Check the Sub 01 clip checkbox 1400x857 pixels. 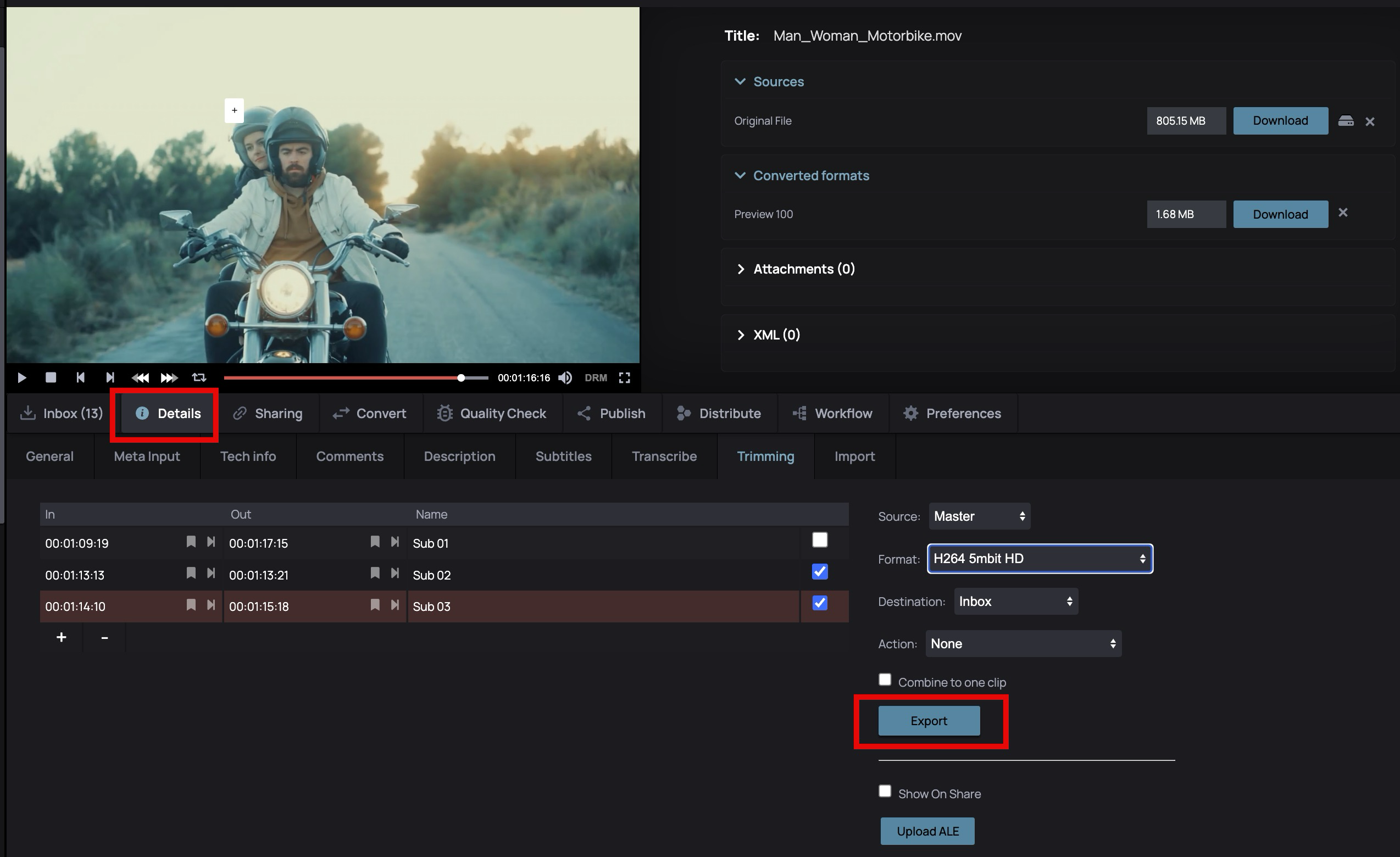819,539
